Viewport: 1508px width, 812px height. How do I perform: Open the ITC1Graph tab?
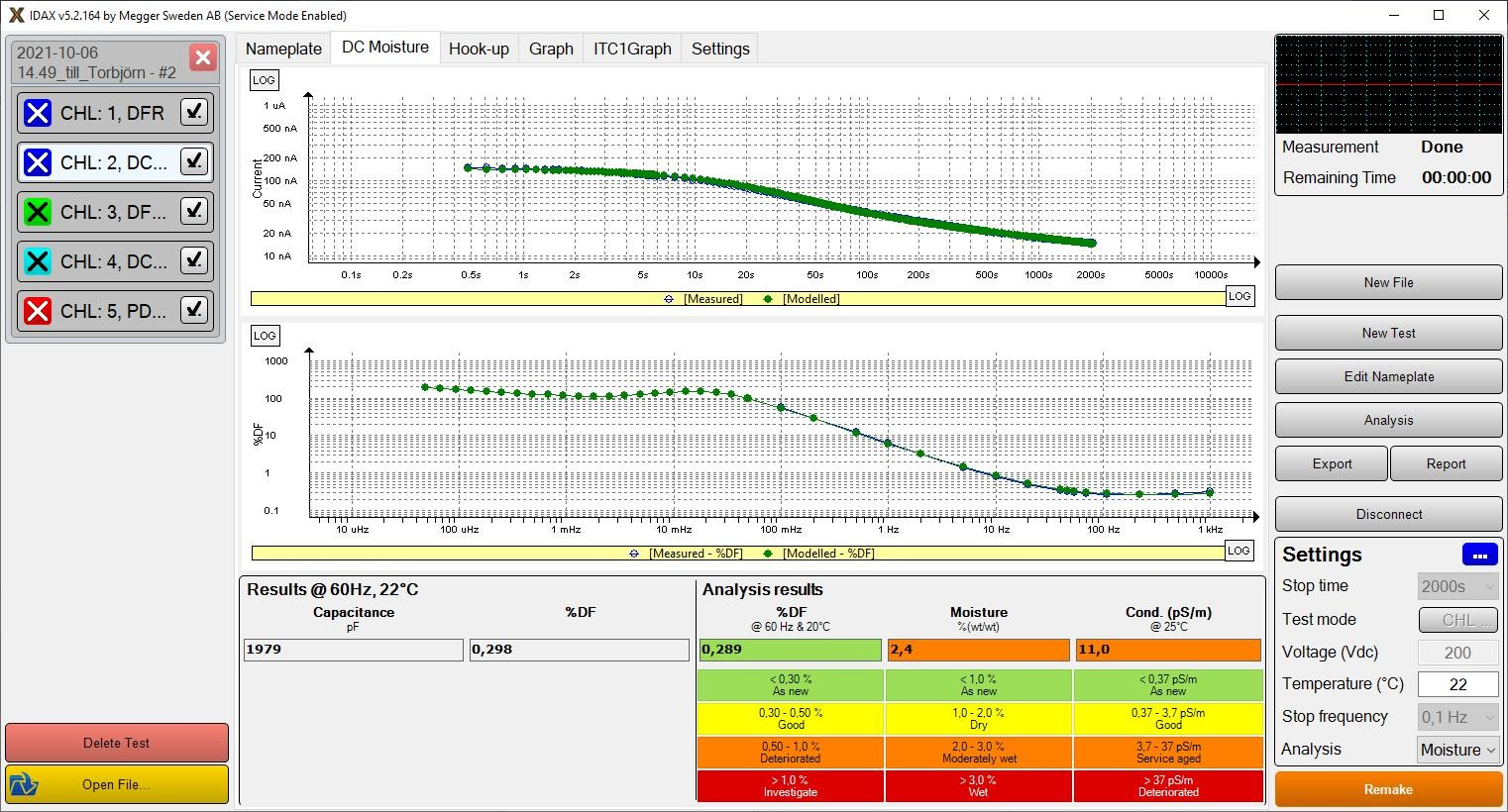click(632, 49)
